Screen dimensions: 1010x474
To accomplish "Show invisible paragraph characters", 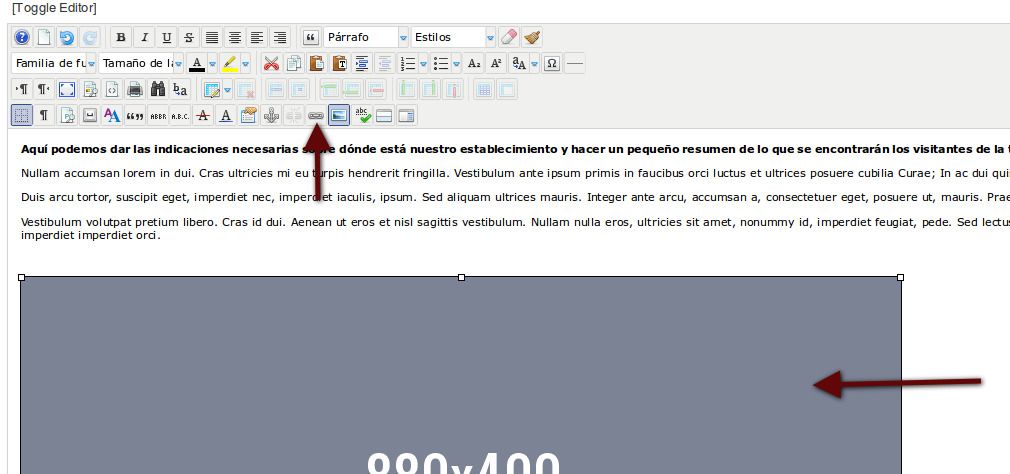I will 43,115.
